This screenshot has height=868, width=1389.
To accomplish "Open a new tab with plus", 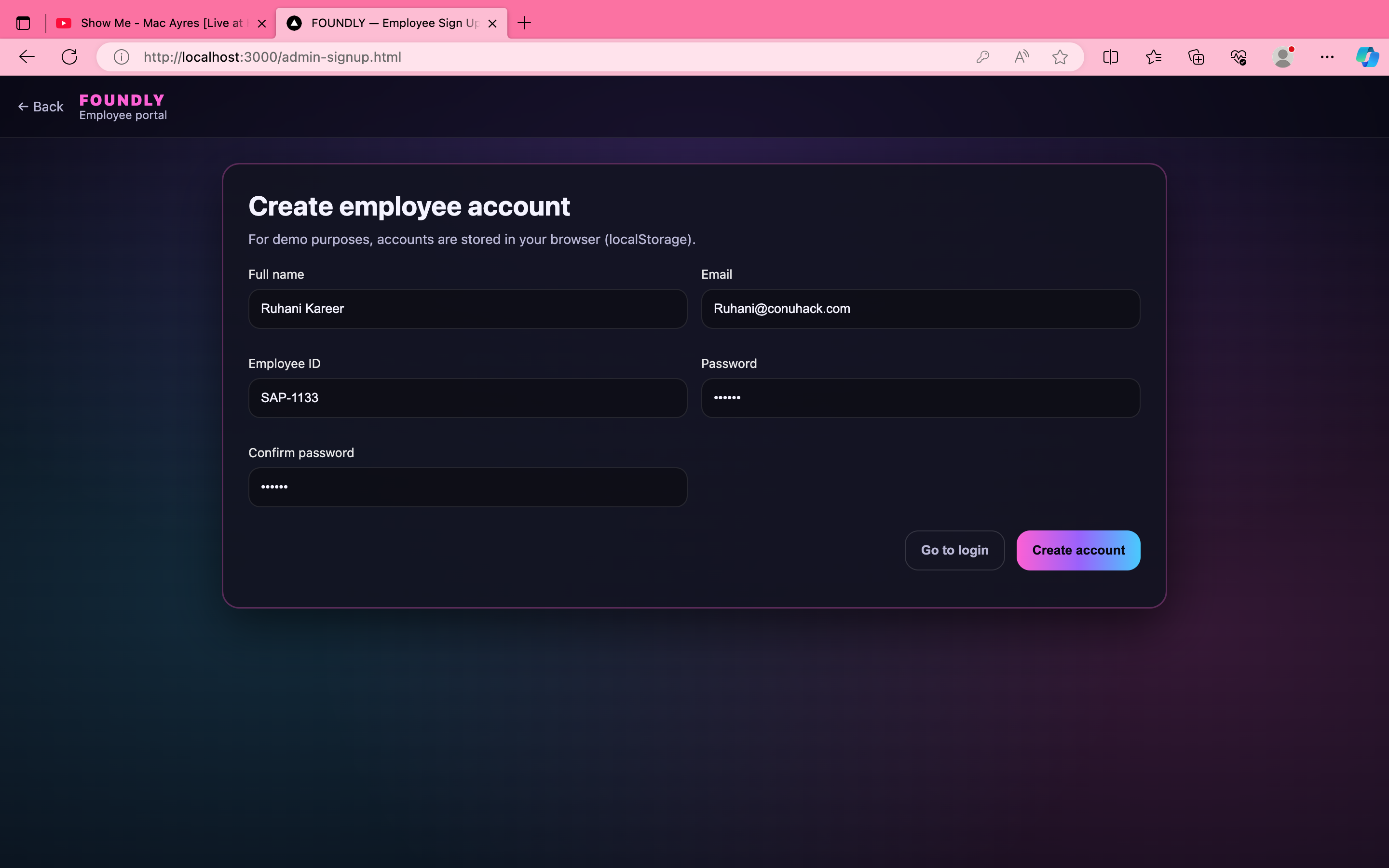I will (x=524, y=23).
